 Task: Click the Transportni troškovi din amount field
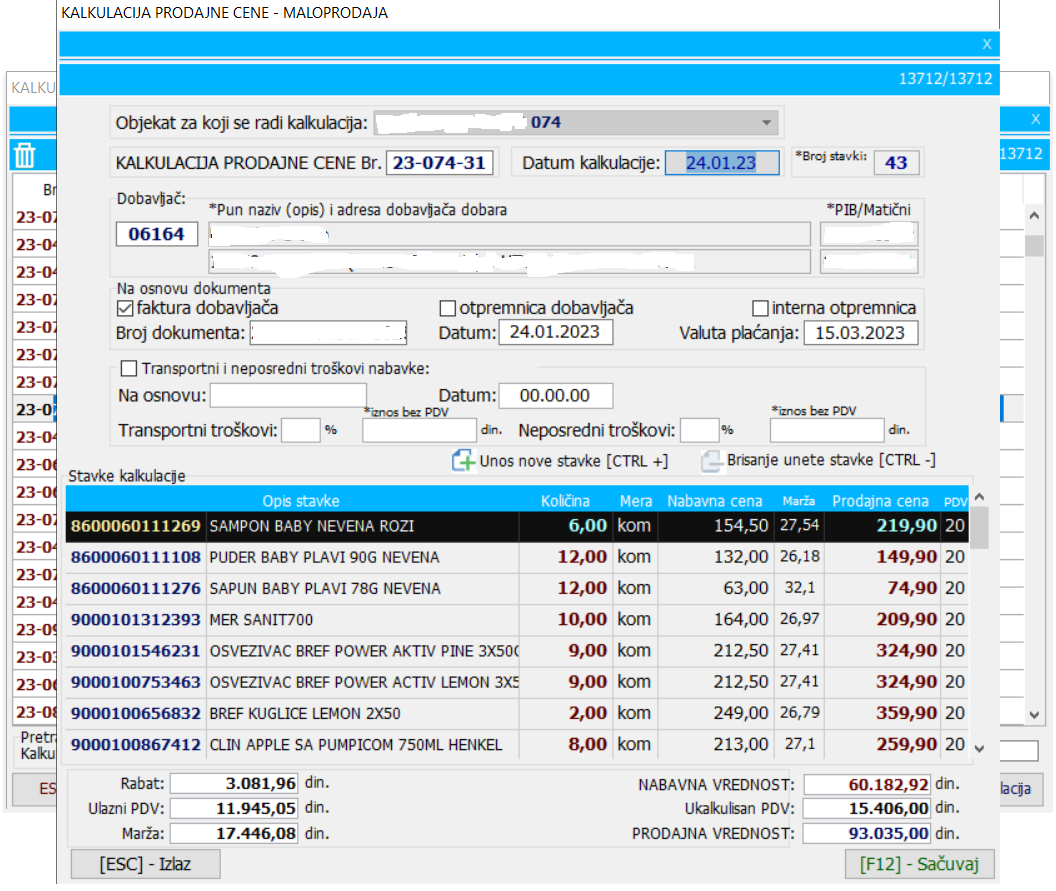[x=420, y=430]
